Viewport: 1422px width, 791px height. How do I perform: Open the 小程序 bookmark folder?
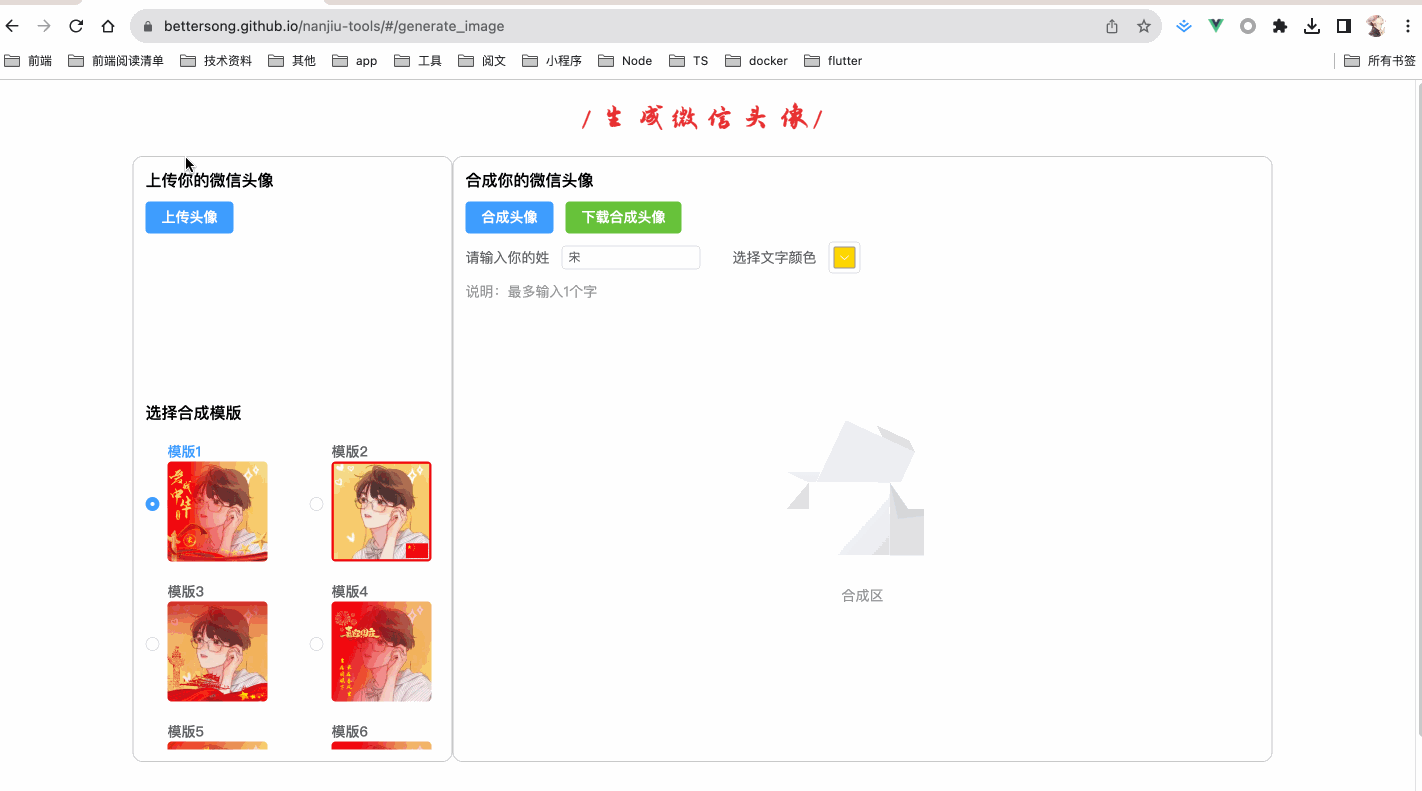click(552, 61)
